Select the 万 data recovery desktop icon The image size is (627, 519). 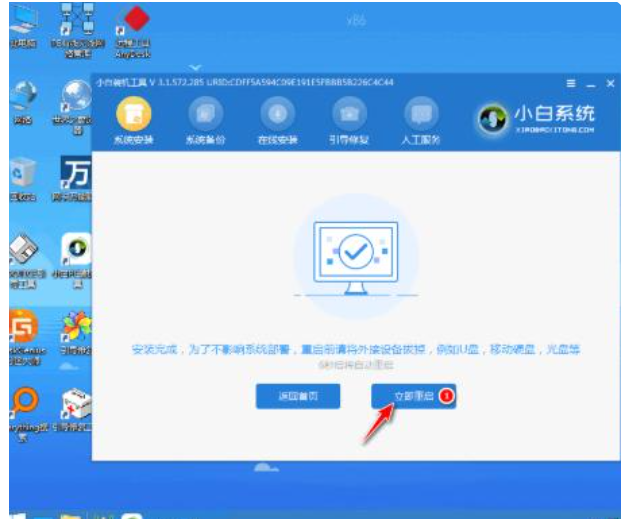[x=74, y=178]
